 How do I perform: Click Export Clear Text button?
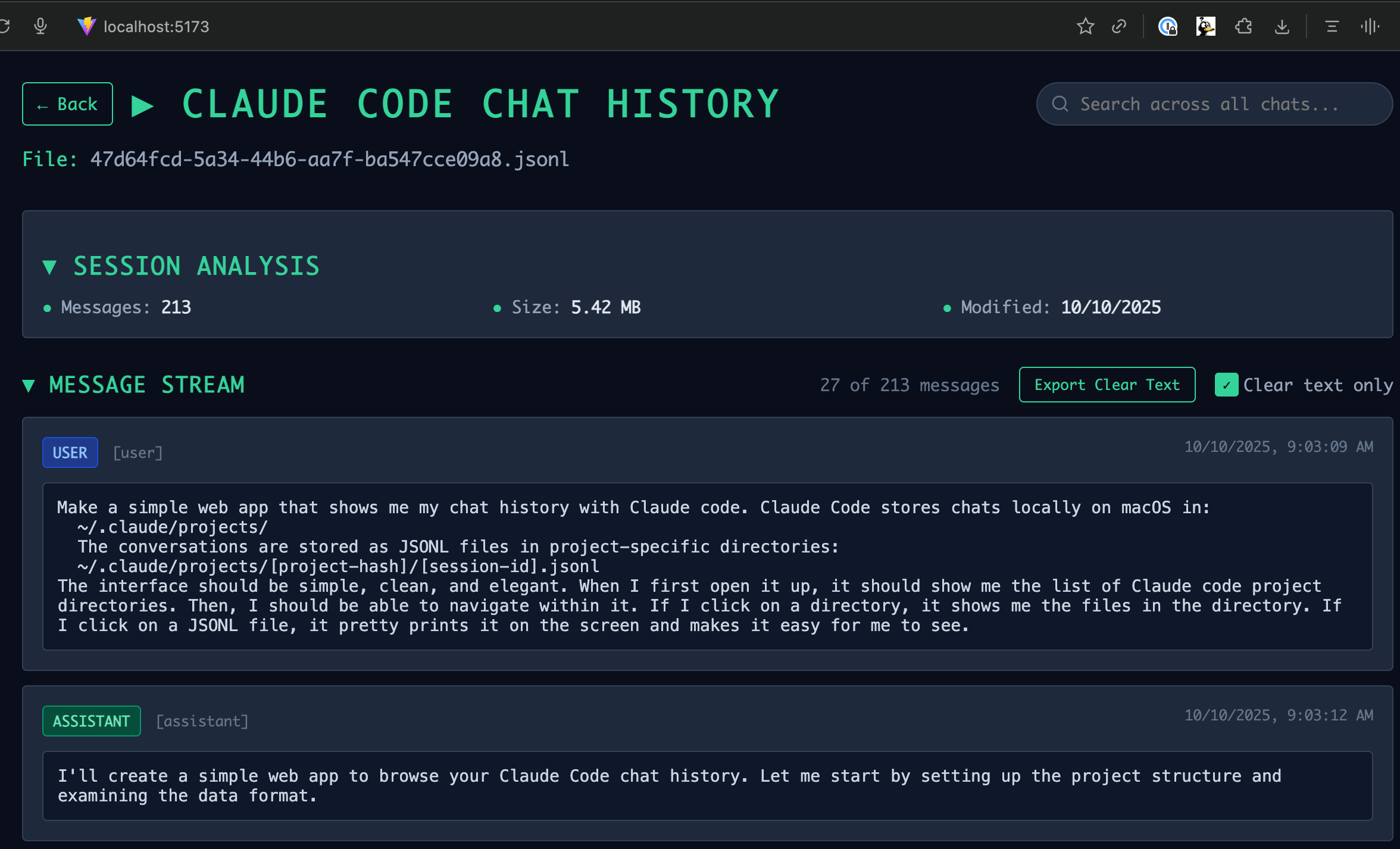click(x=1107, y=385)
